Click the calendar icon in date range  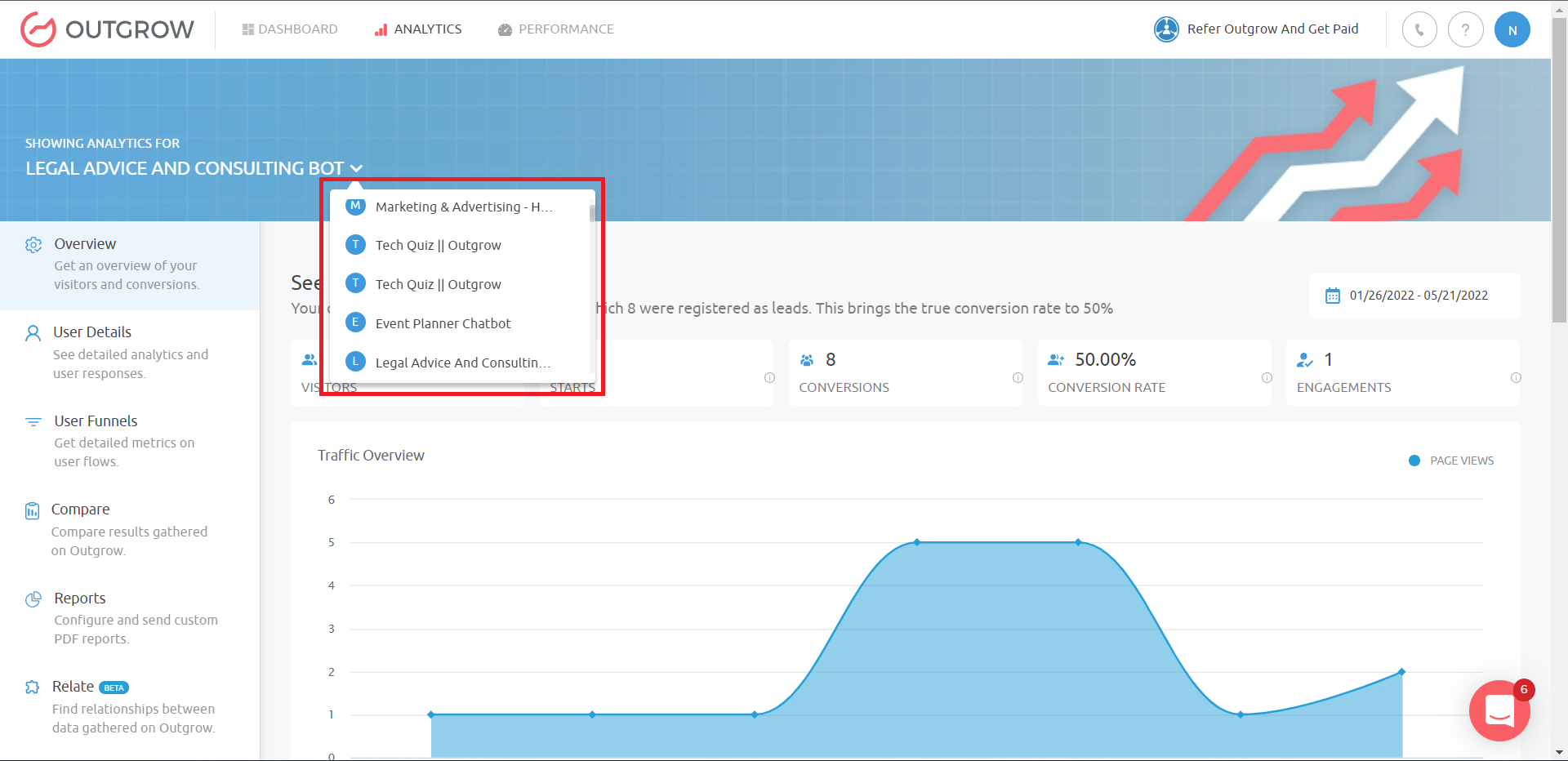click(x=1333, y=296)
